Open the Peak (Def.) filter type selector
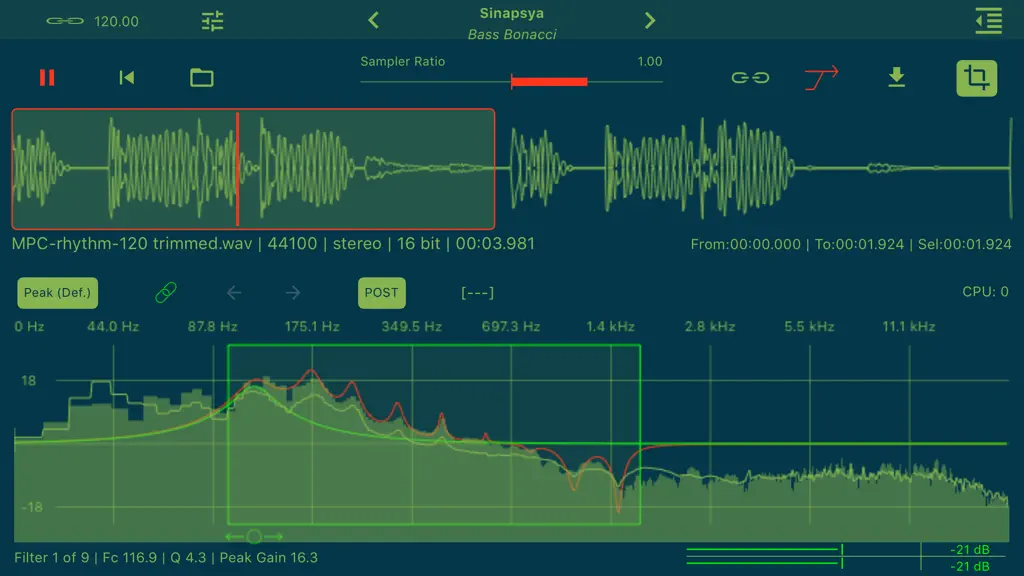The image size is (1024, 576). click(57, 293)
